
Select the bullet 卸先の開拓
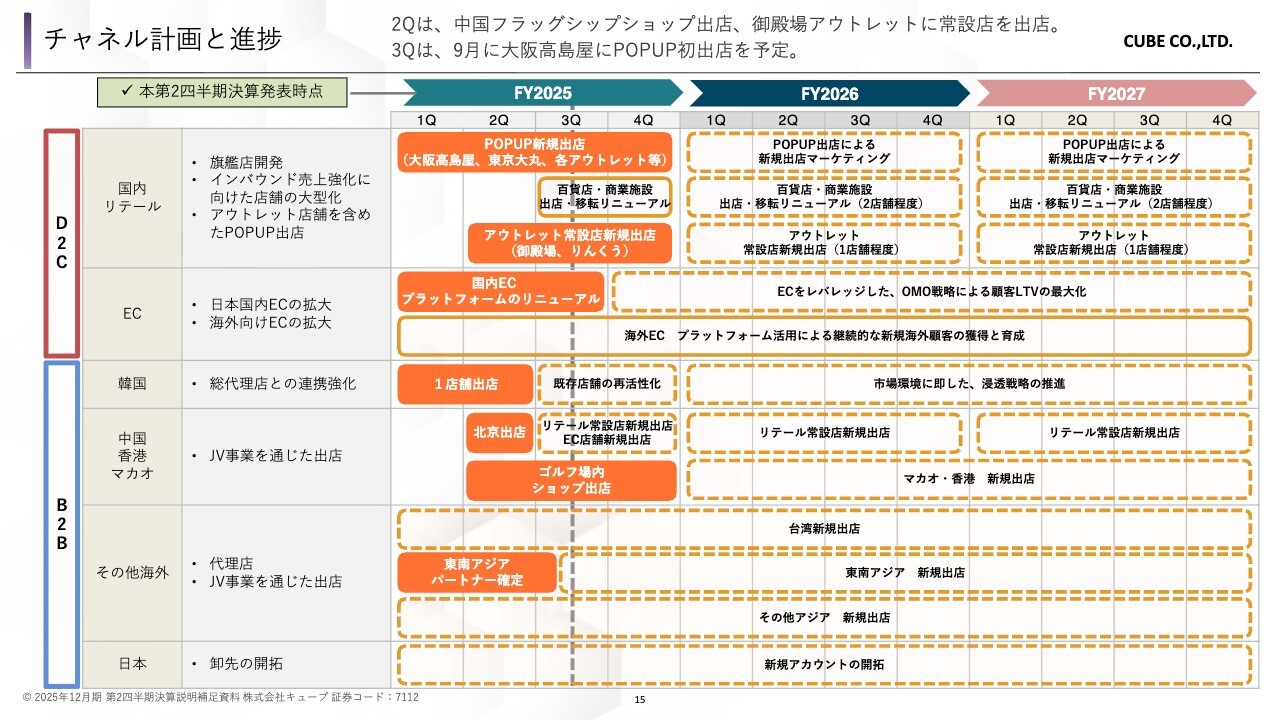(246, 663)
